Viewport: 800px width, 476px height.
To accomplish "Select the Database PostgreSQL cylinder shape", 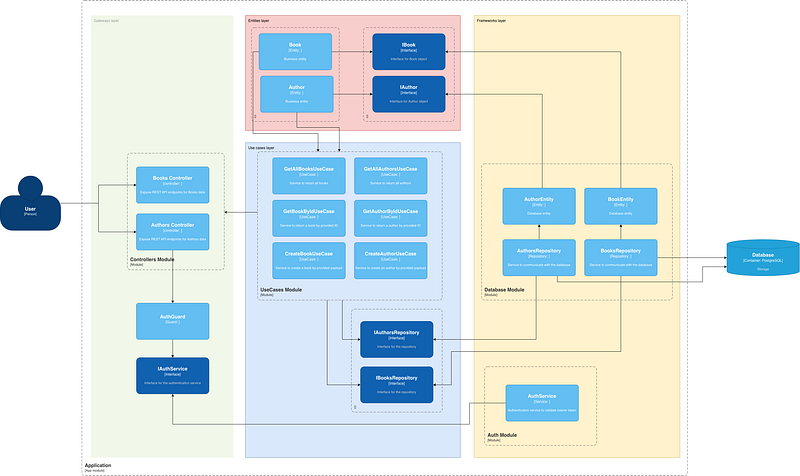I will coord(763,258).
